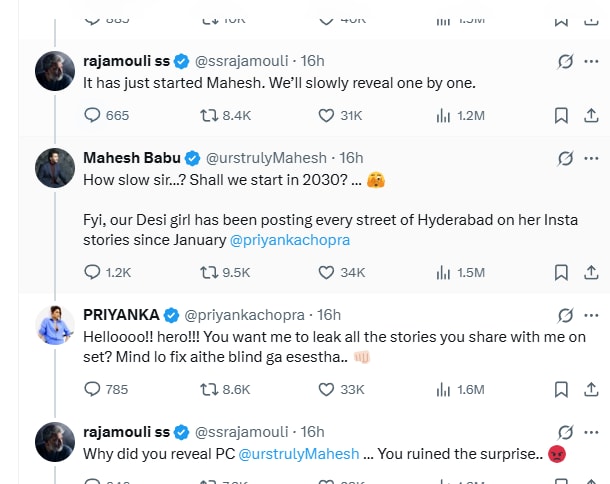Open more options on rajamouli's 'reveal PC' tweet

tap(591, 432)
